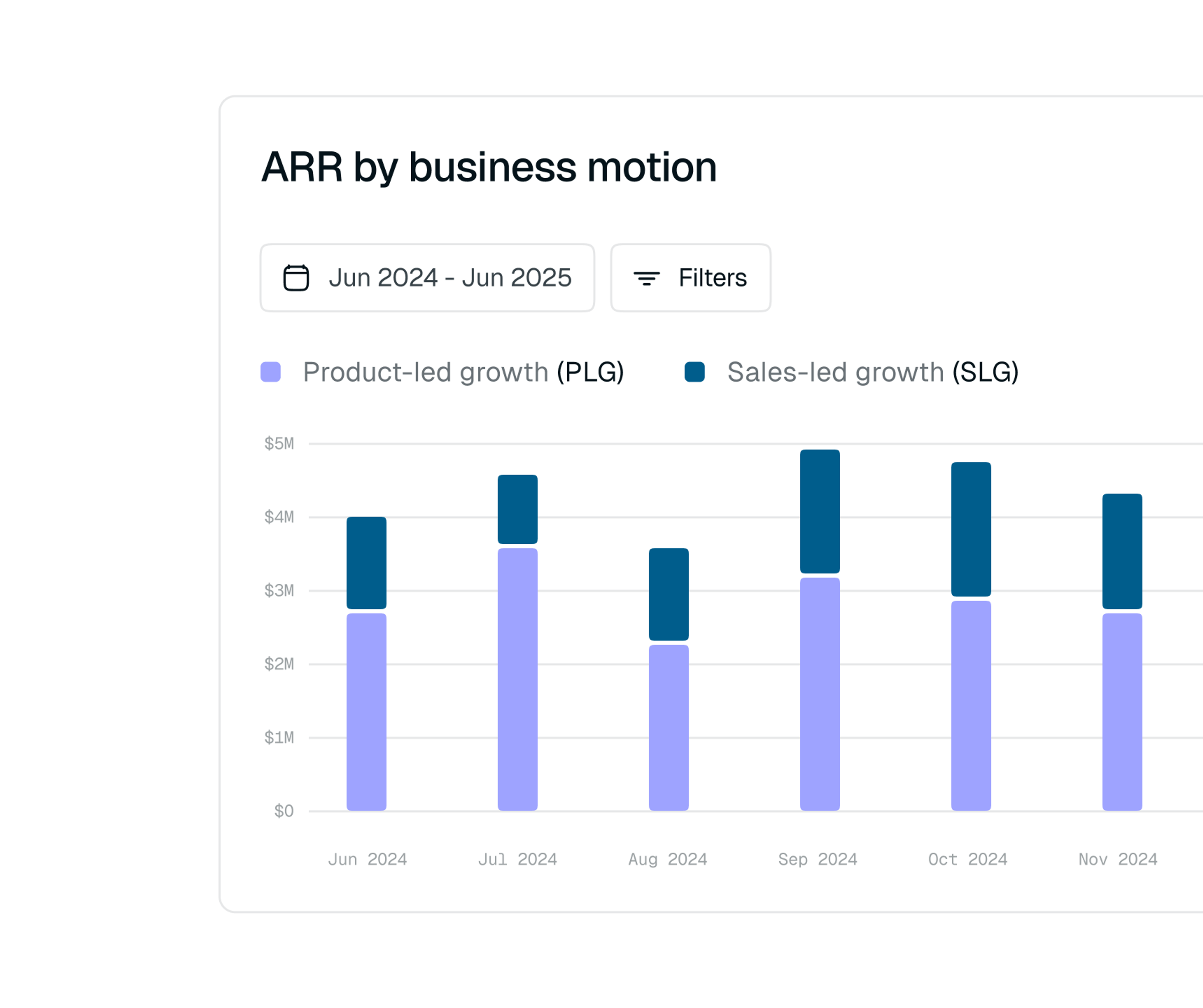Select the Oct 2024 SLG bar segment

click(x=971, y=529)
